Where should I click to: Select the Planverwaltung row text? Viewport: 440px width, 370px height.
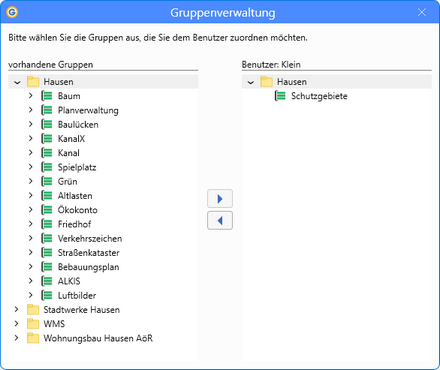[88, 110]
